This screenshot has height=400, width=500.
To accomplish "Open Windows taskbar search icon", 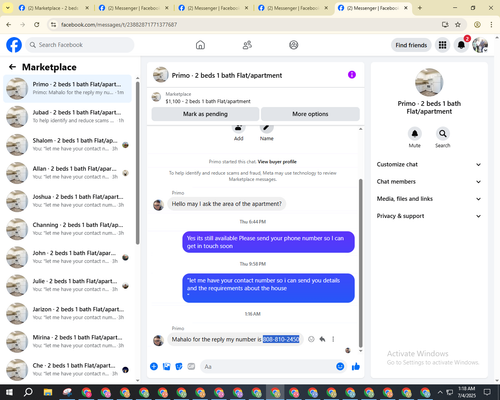I will [28, 392].
